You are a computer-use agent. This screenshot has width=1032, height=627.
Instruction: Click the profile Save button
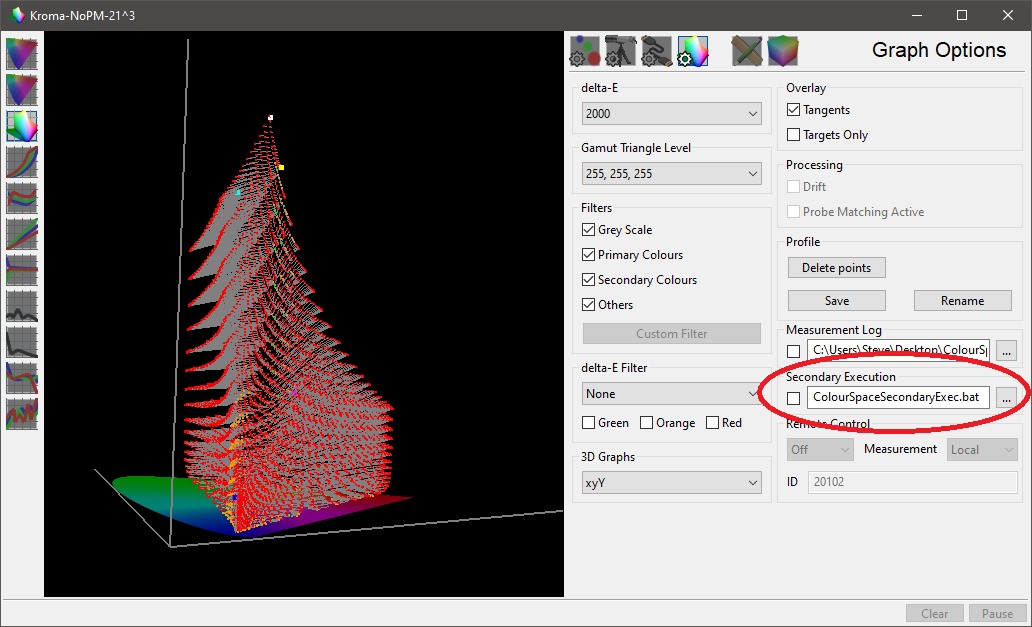(x=836, y=301)
